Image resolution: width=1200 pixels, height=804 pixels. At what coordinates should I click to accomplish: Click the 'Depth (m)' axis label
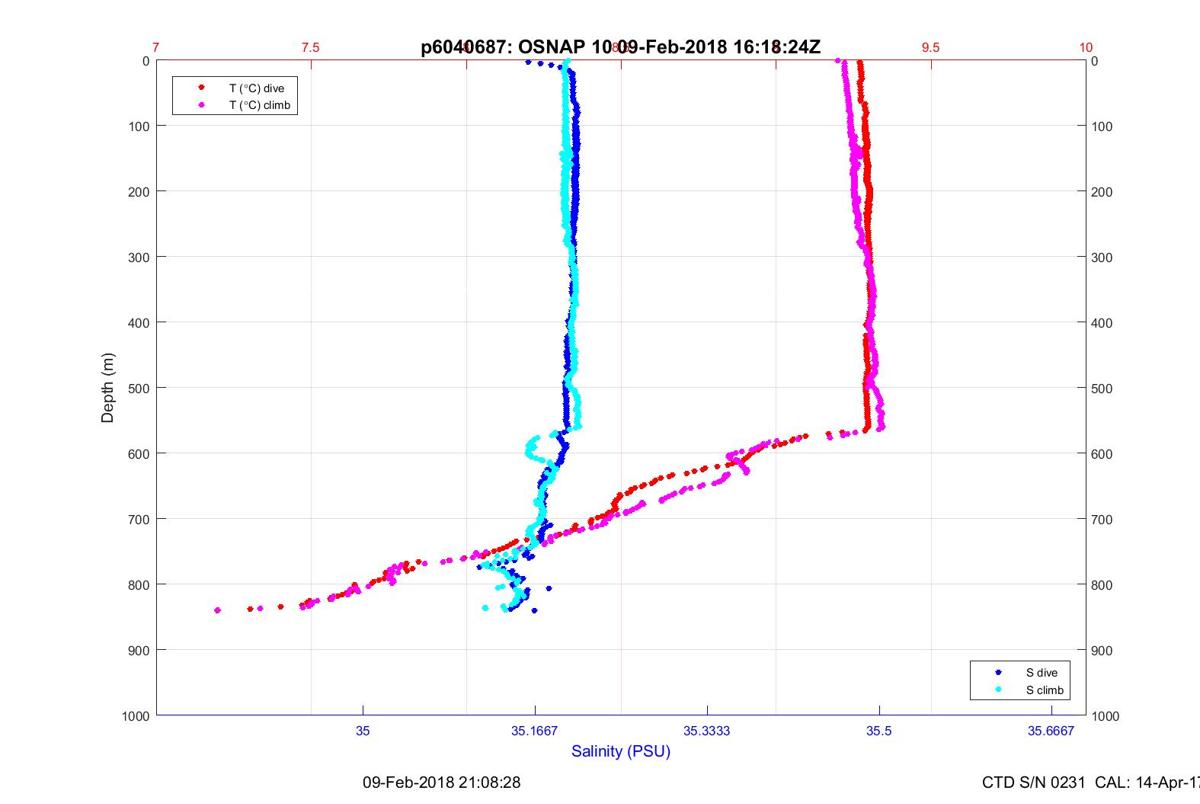pyautogui.click(x=107, y=387)
